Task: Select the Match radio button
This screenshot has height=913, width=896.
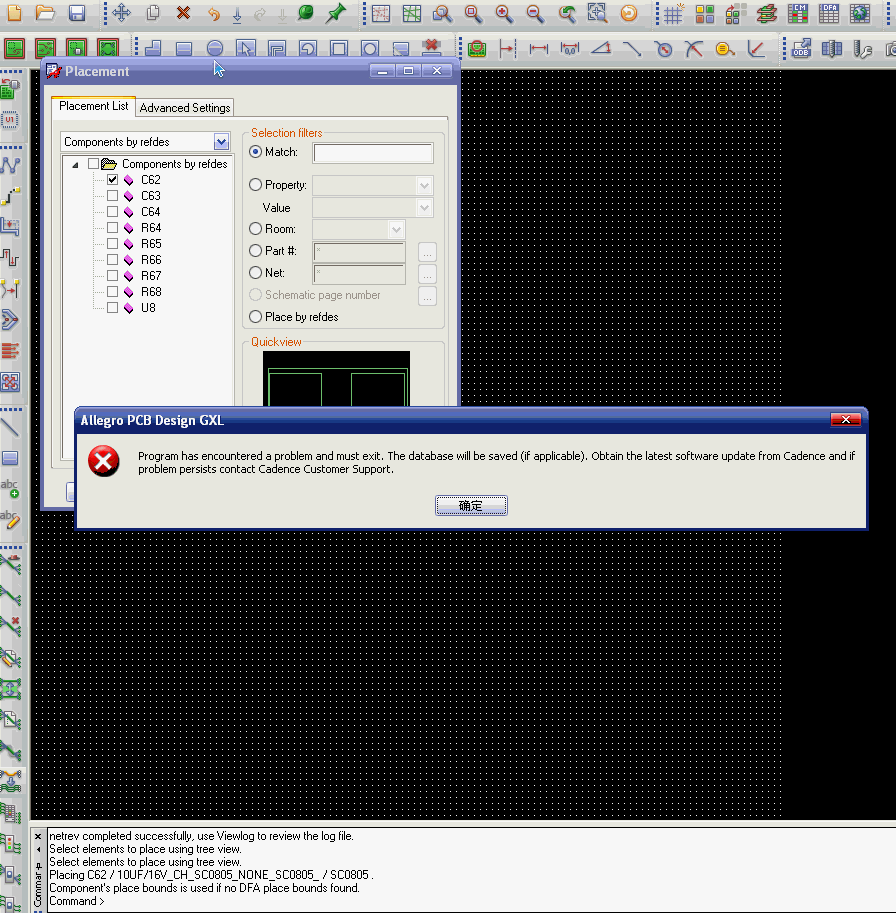Action: pos(255,152)
